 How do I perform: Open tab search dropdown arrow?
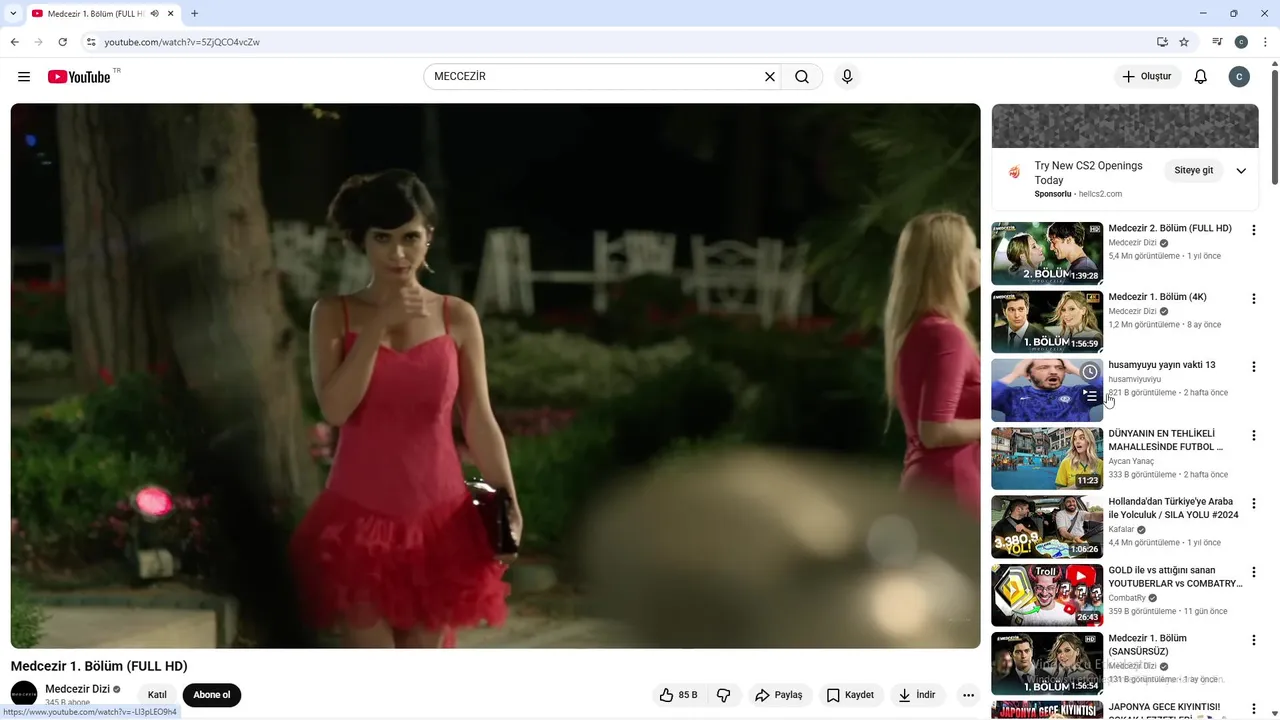(12, 14)
